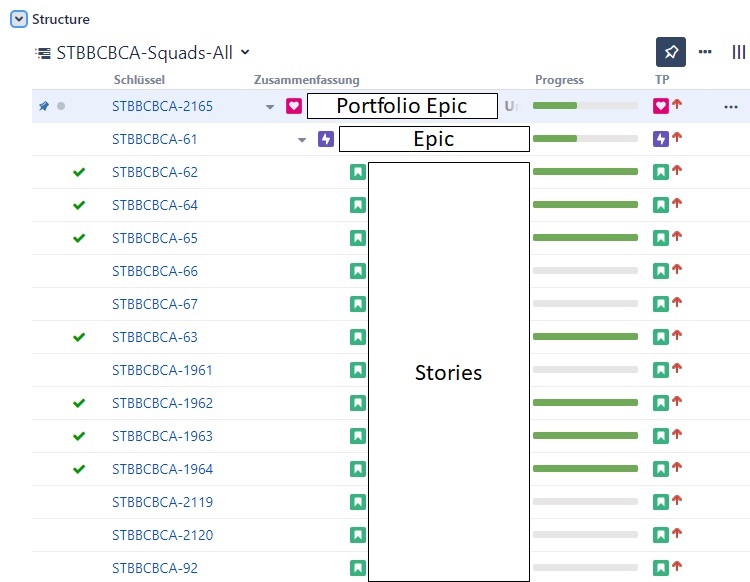Click the done checkmark on STBBCBCA-1964
Viewport: 750px width, 582px height.
pyautogui.click(x=79, y=469)
